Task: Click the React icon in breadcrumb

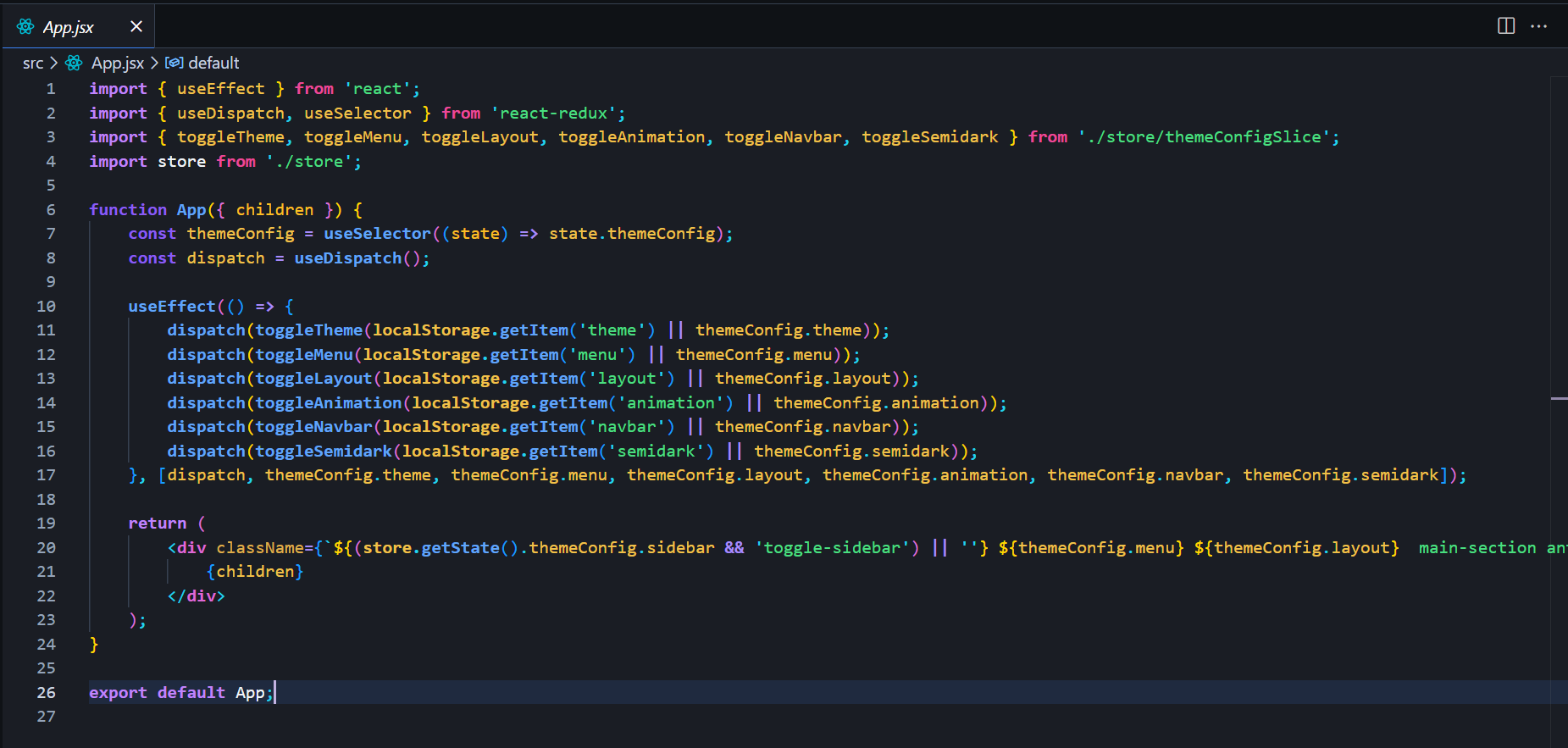Action: (x=75, y=63)
